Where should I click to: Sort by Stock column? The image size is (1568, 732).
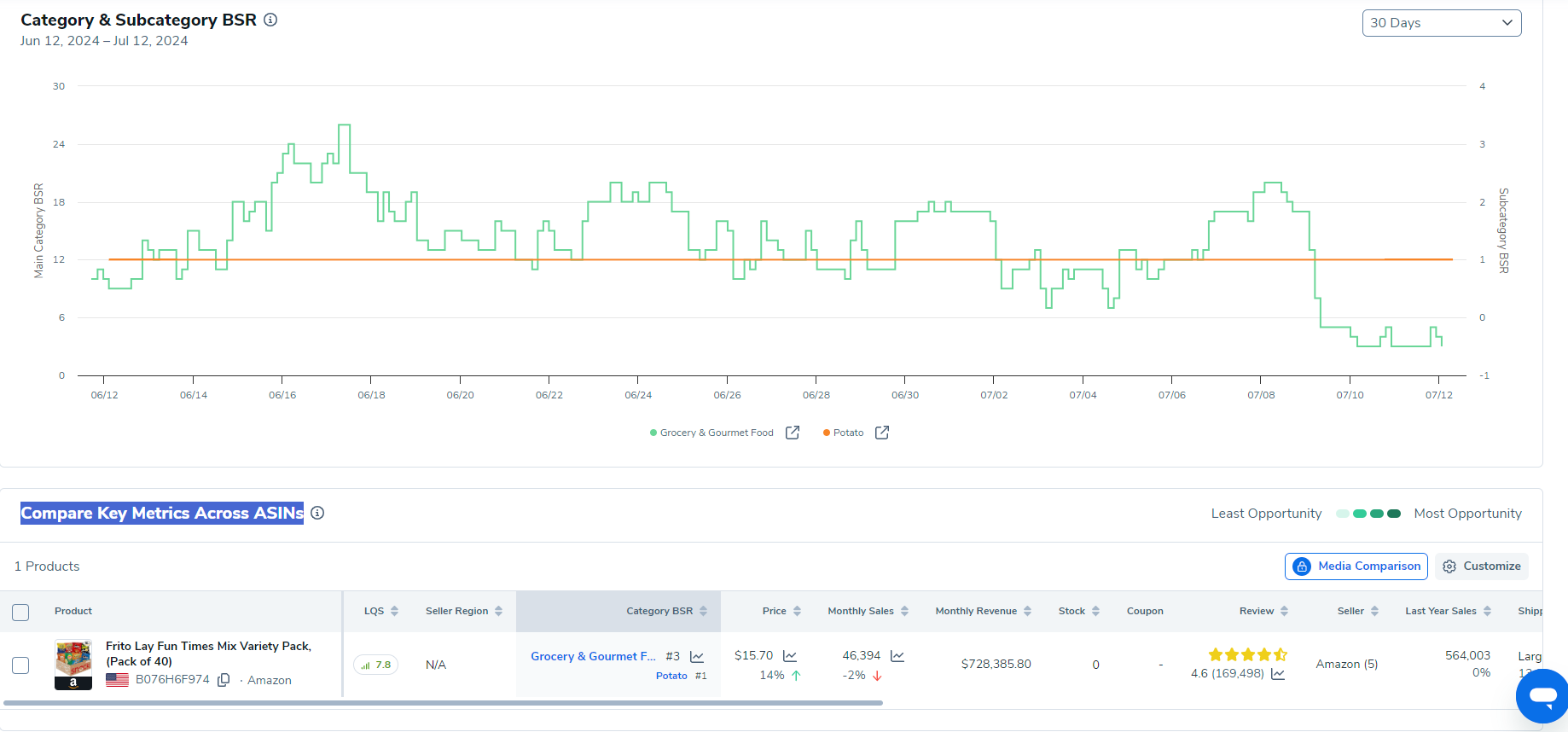point(1095,611)
